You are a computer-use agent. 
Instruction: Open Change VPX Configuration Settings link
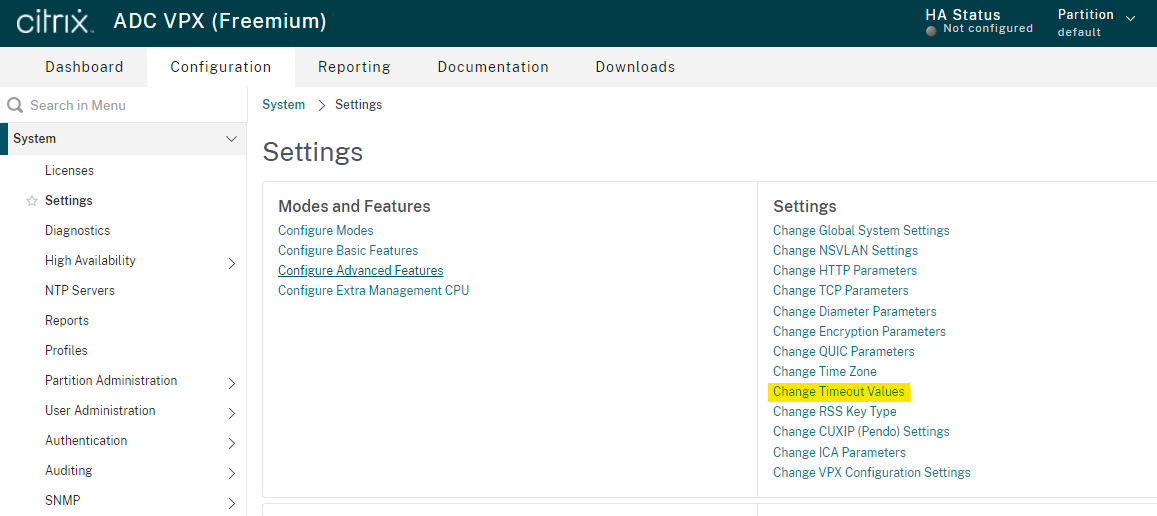pyautogui.click(x=871, y=472)
